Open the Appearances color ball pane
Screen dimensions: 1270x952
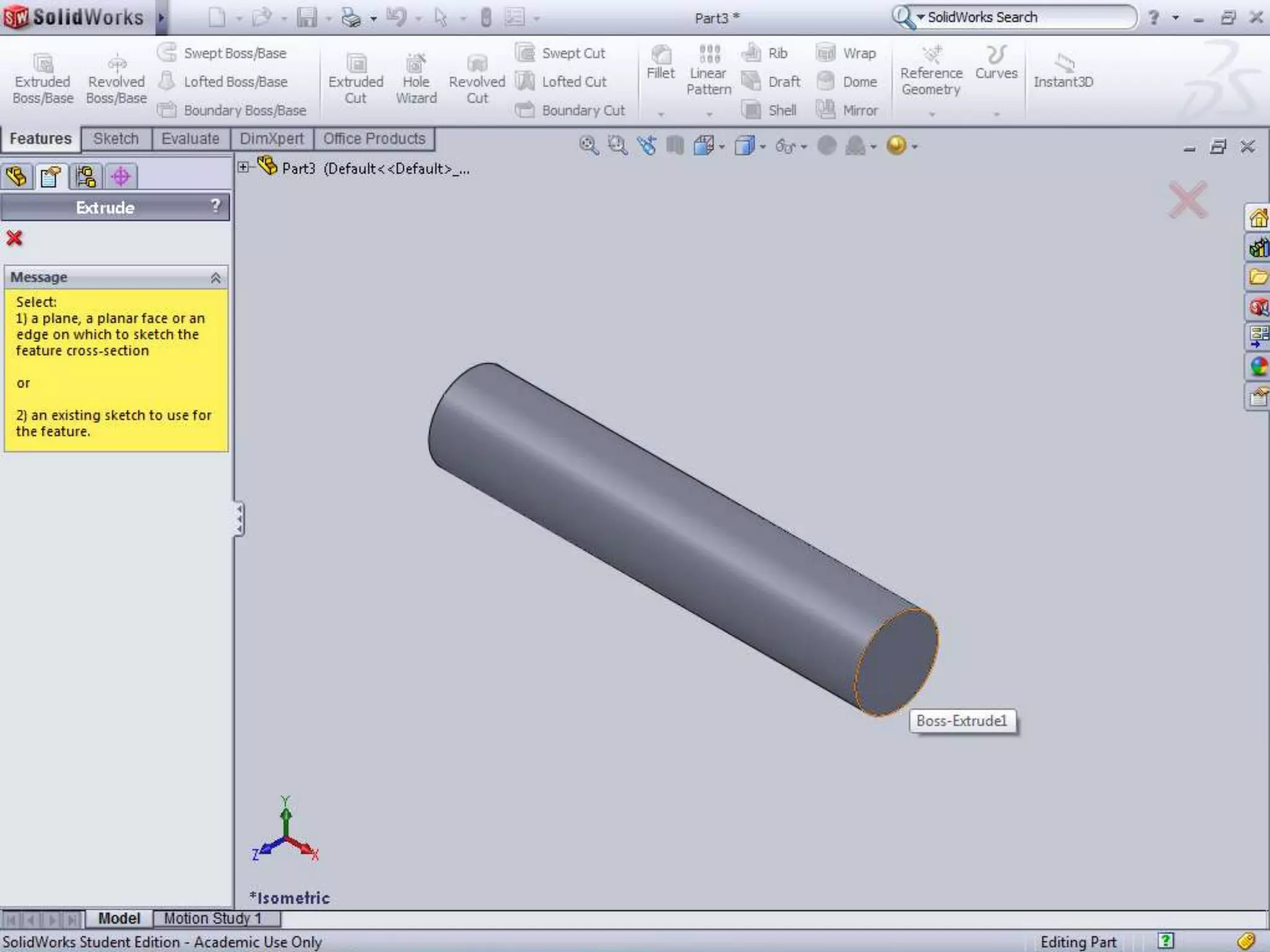(1258, 367)
